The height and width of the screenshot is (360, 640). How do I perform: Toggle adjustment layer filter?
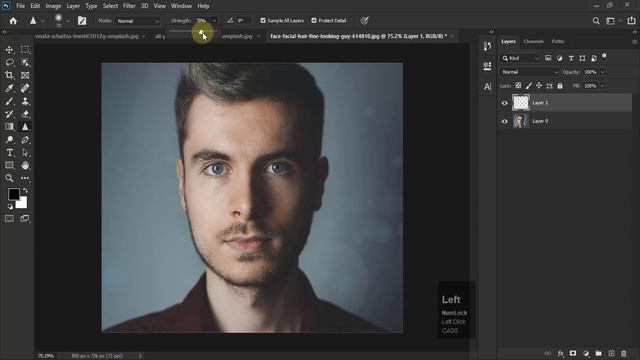(560, 58)
